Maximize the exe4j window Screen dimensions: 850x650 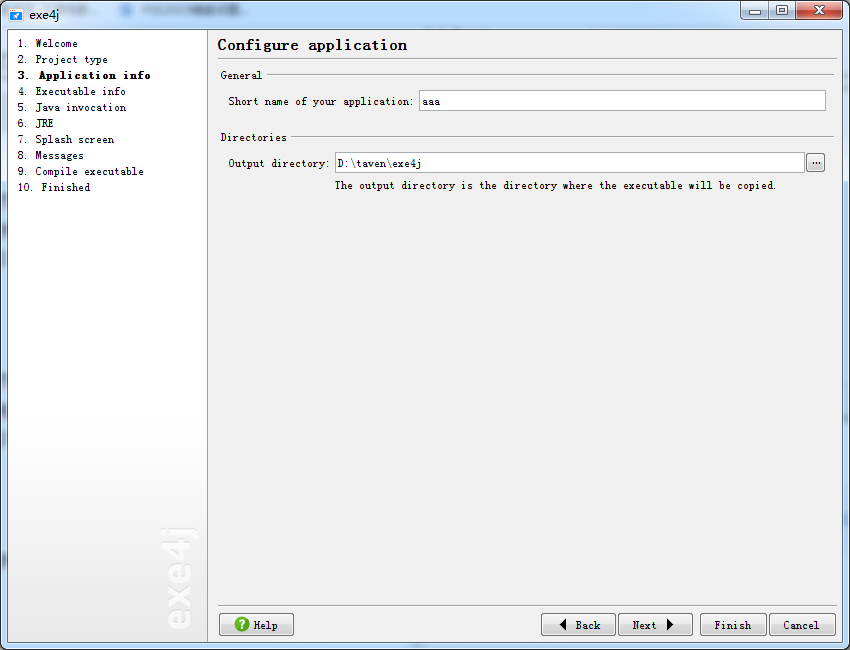point(781,11)
